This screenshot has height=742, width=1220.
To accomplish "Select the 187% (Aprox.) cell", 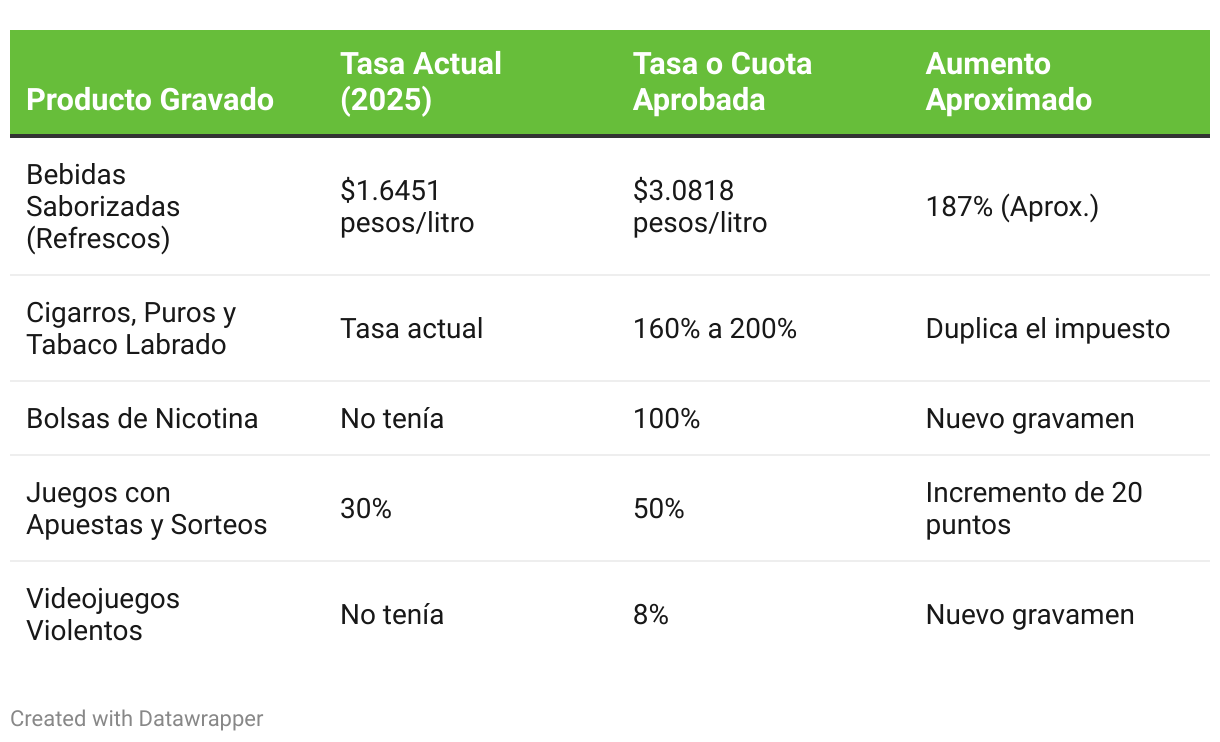I will point(1012,207).
